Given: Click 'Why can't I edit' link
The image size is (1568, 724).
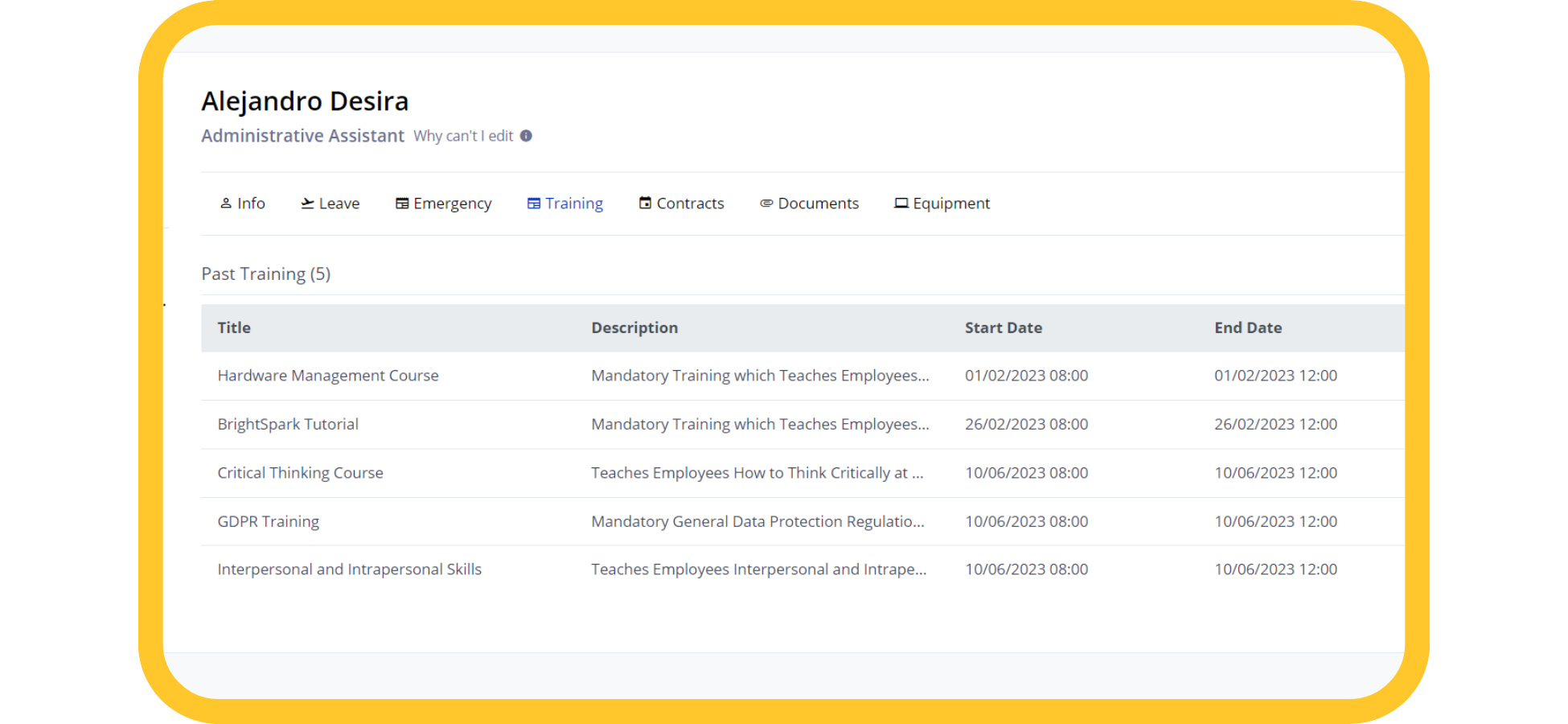Looking at the screenshot, I should pyautogui.click(x=463, y=136).
